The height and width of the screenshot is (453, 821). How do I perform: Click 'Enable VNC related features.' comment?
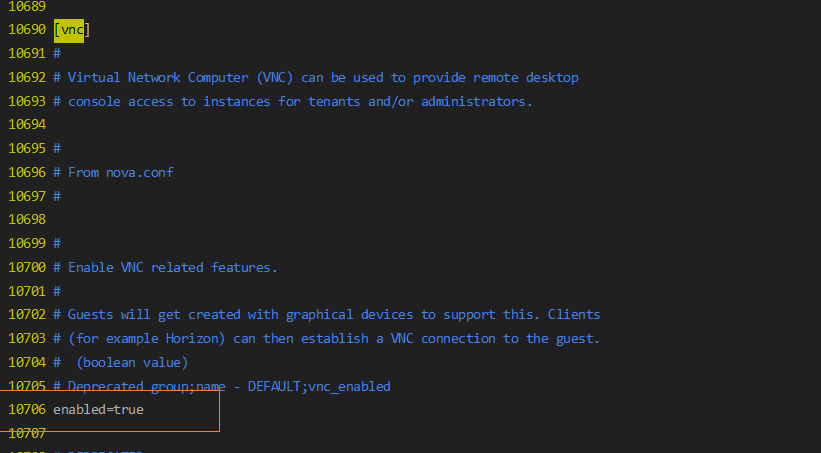coord(172,267)
